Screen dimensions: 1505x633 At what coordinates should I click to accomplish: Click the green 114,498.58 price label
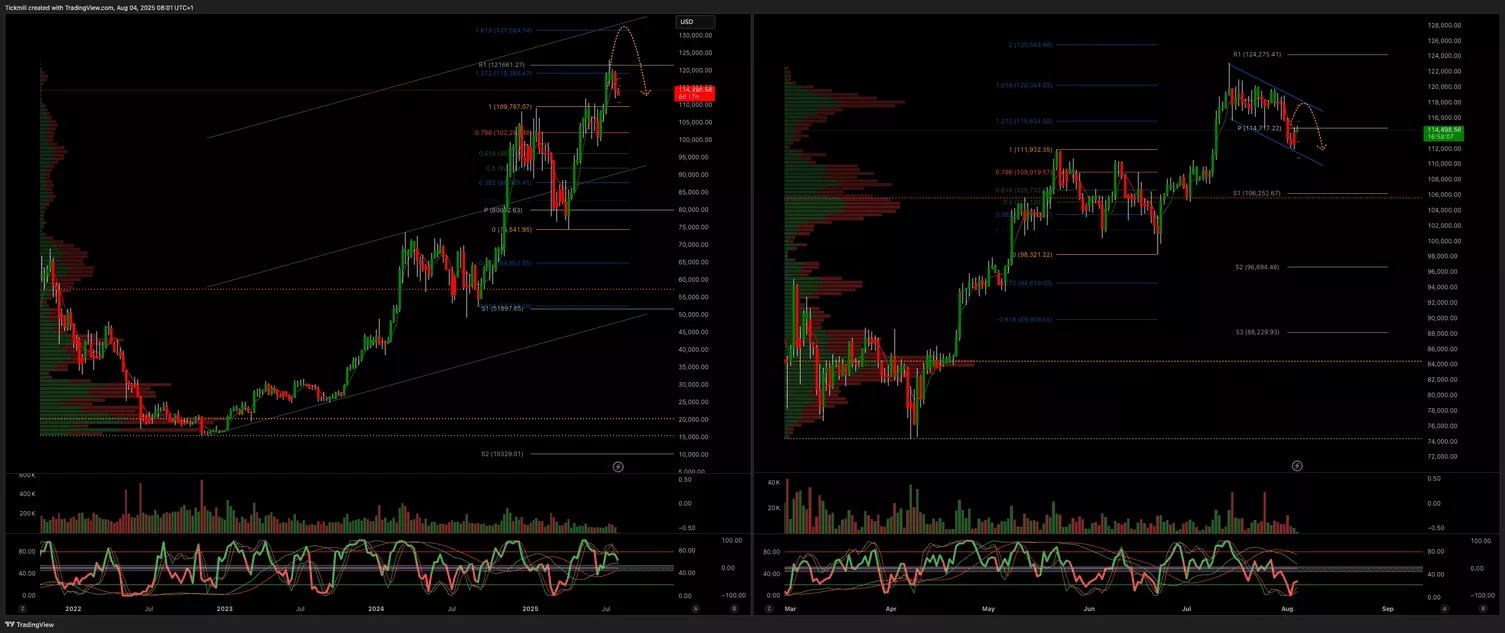tap(1445, 132)
